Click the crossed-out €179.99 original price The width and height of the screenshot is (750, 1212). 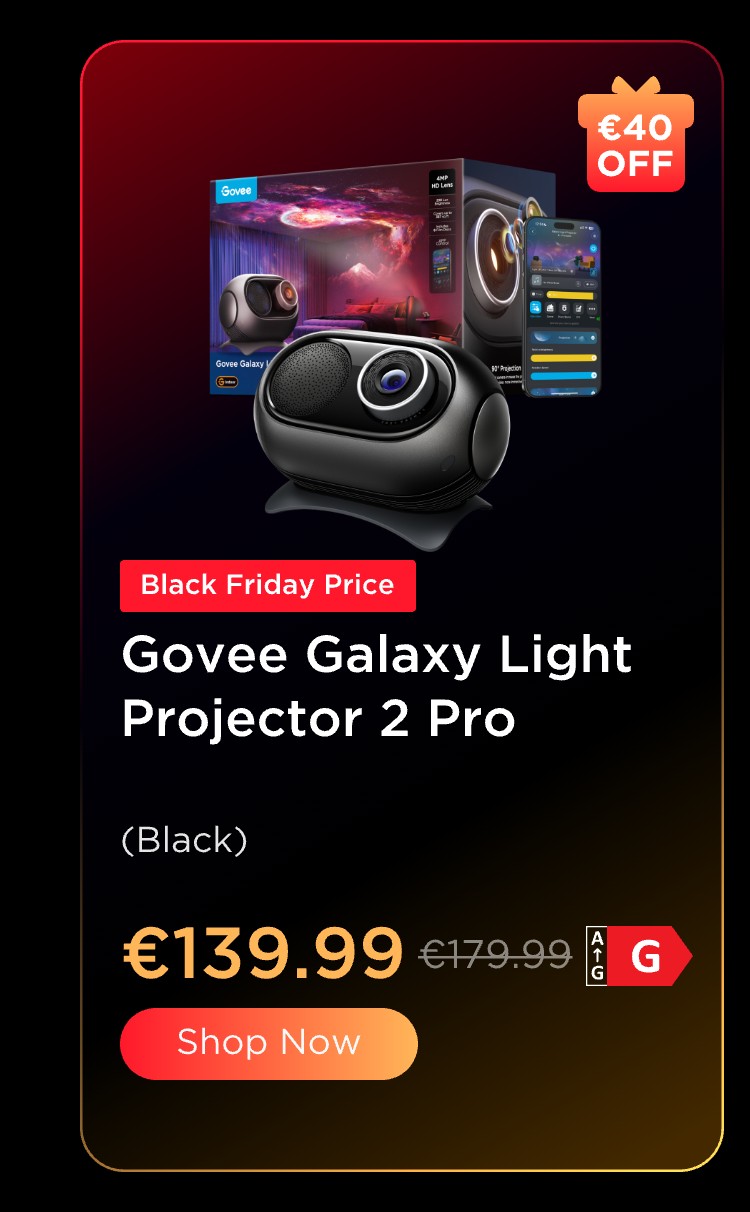point(495,955)
